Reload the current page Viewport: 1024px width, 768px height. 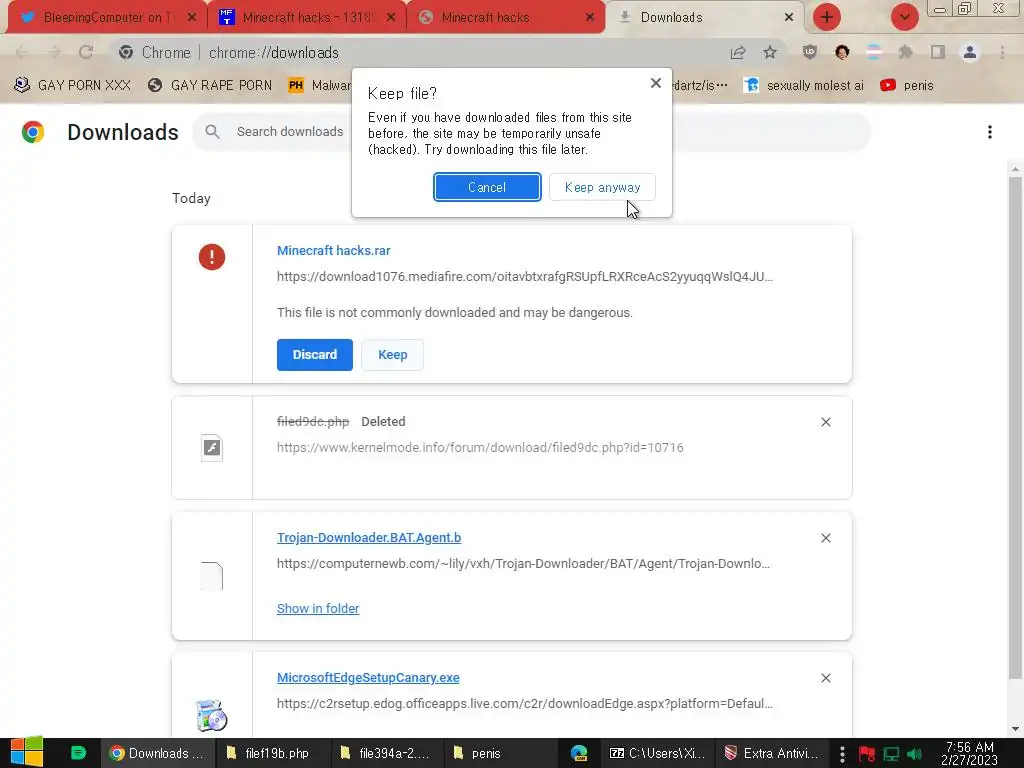pos(86,52)
